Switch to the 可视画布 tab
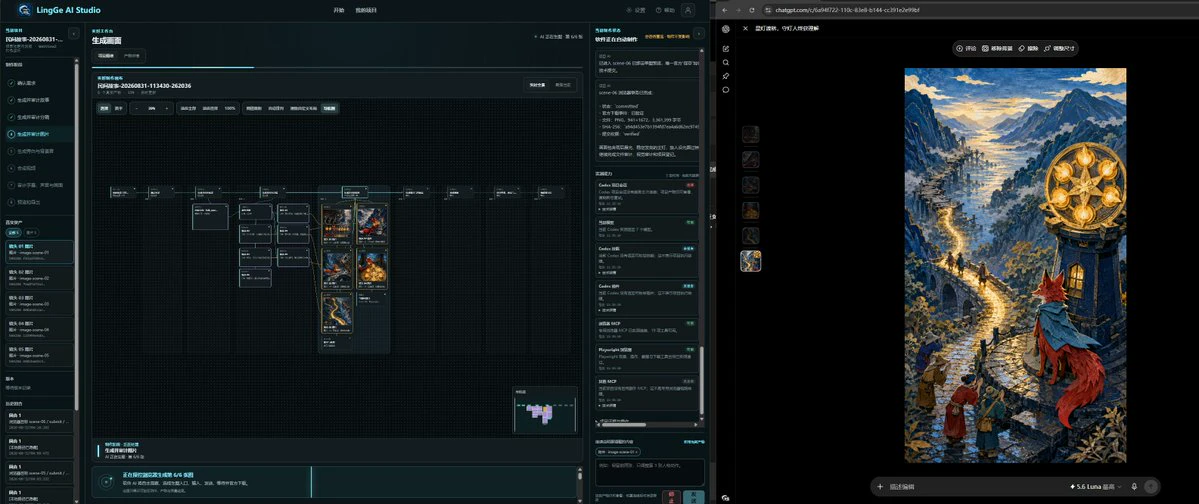Viewport: 1199px width, 504px height. tap(106, 56)
